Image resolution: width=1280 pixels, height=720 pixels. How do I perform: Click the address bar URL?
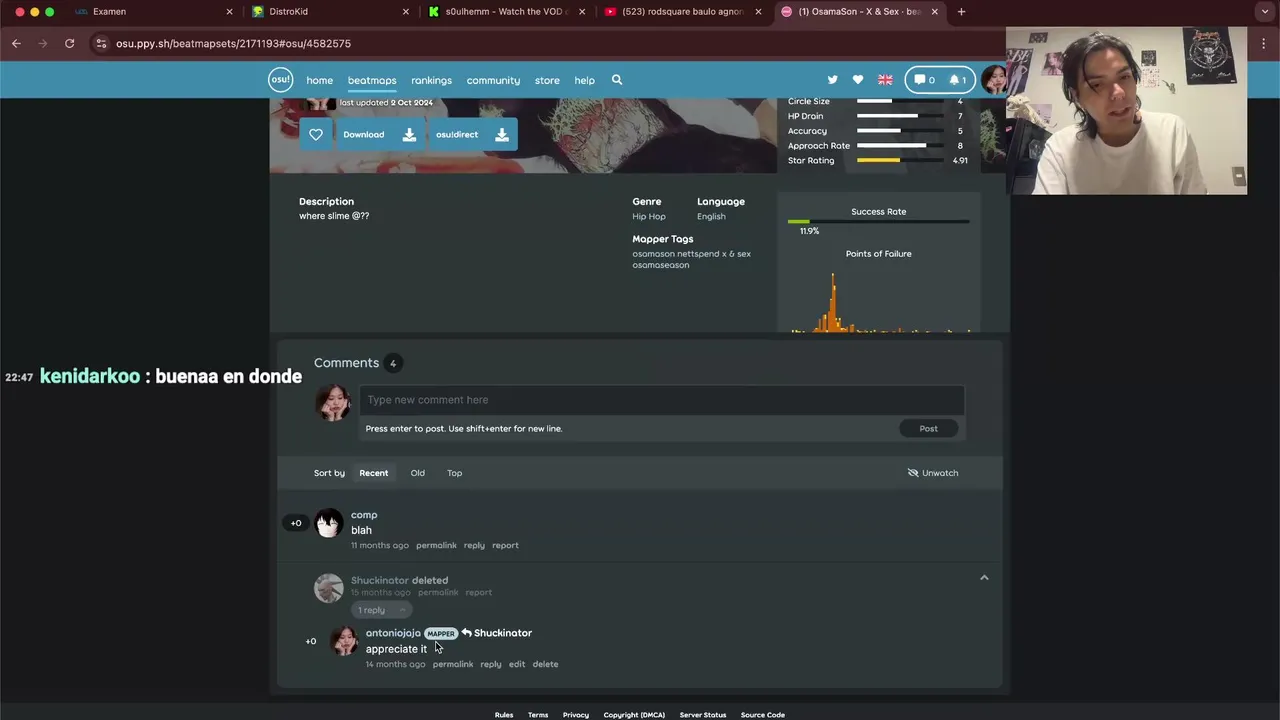coord(233,44)
